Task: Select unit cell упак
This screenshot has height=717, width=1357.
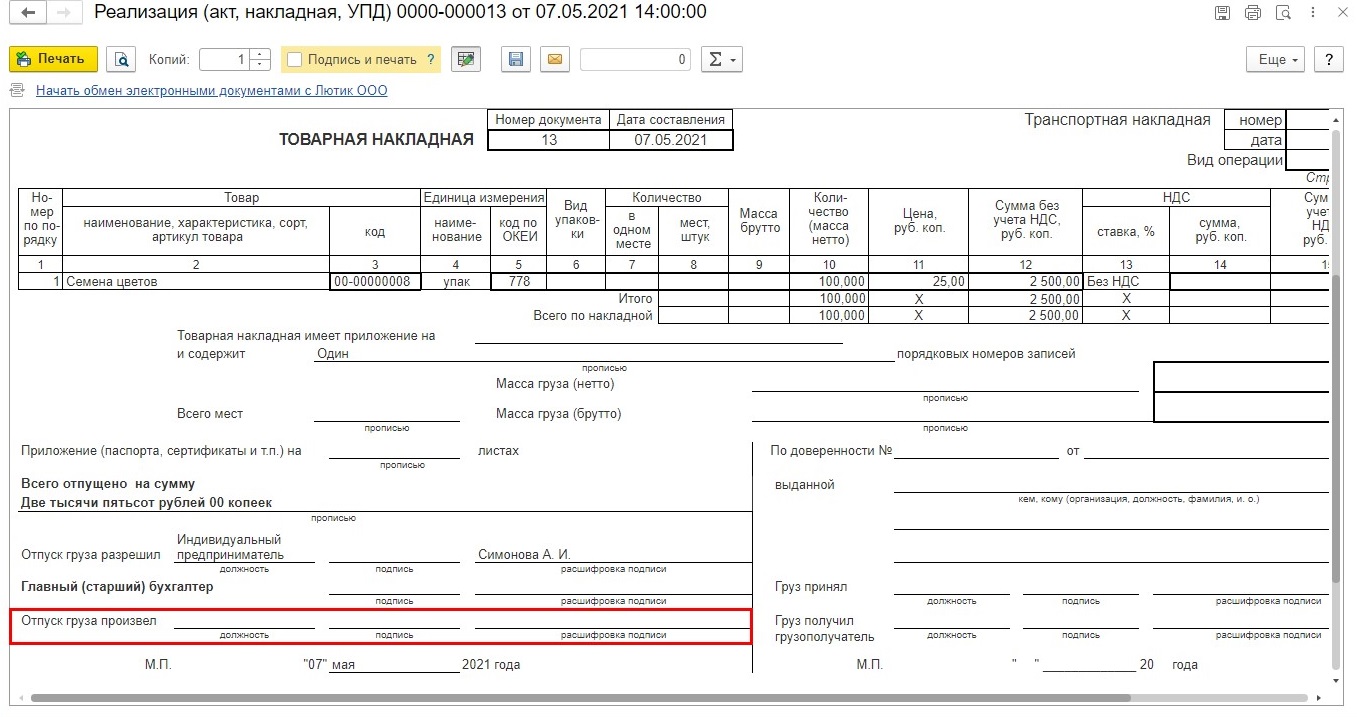Action: click(x=457, y=282)
